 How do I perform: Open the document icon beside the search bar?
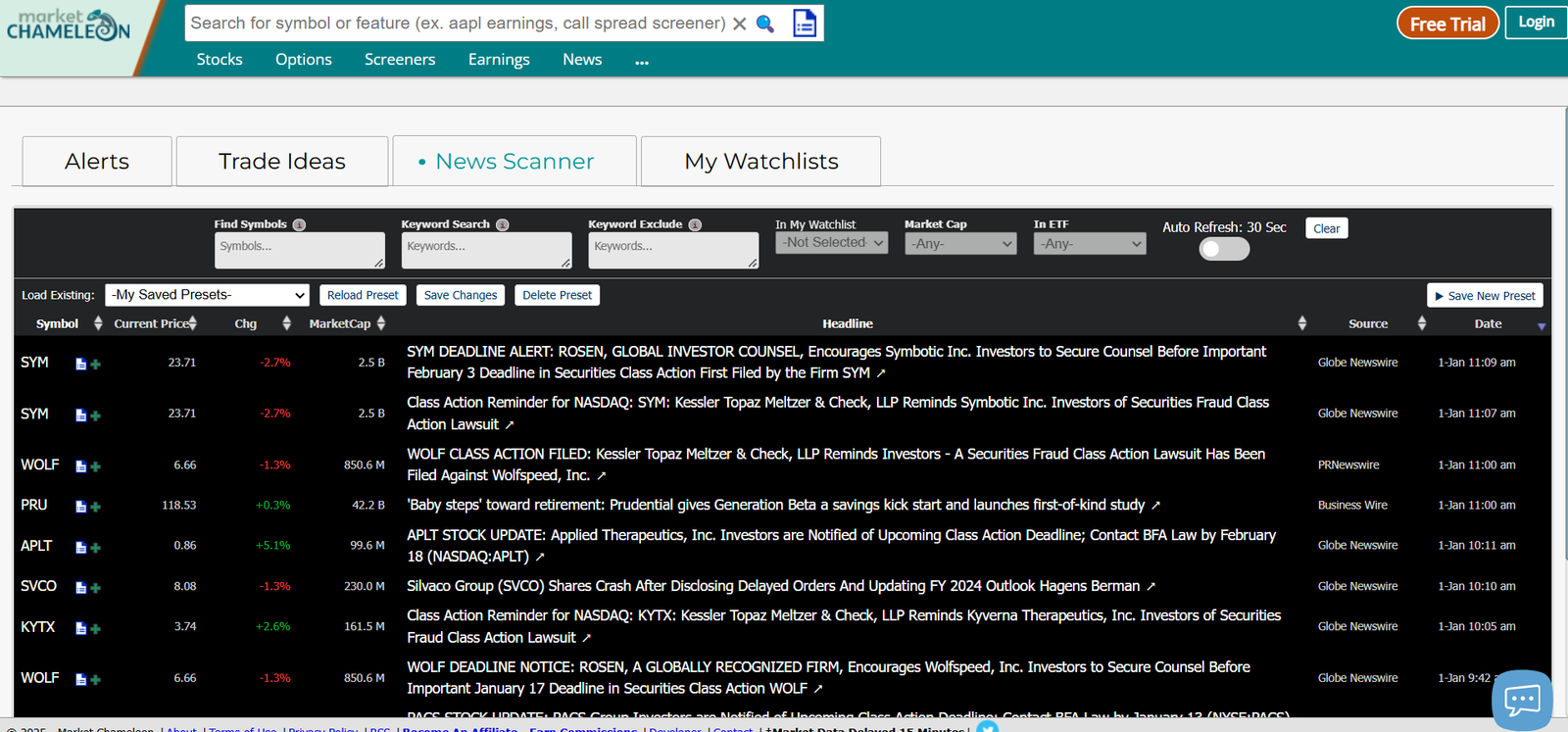(x=805, y=24)
